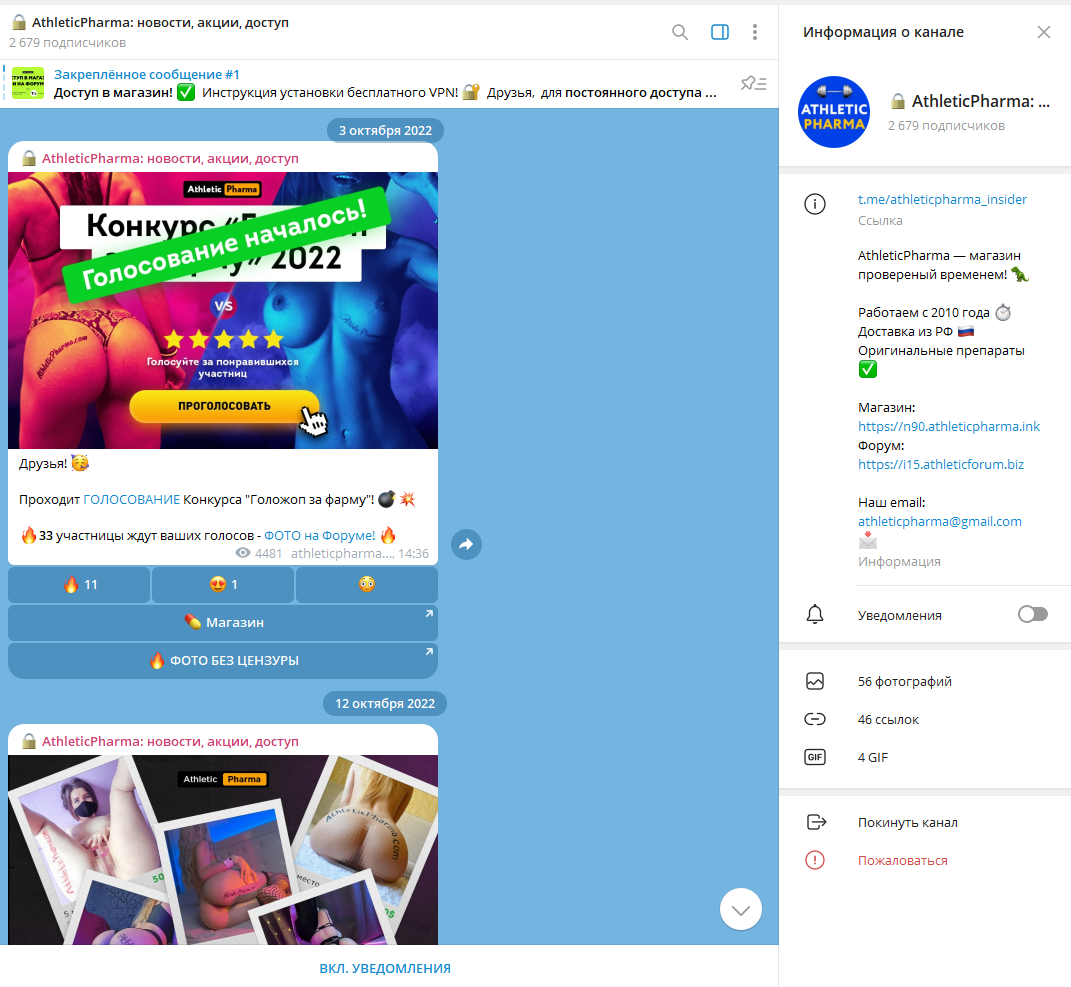
Task: Click the channel avatar in info panel
Action: tap(834, 112)
